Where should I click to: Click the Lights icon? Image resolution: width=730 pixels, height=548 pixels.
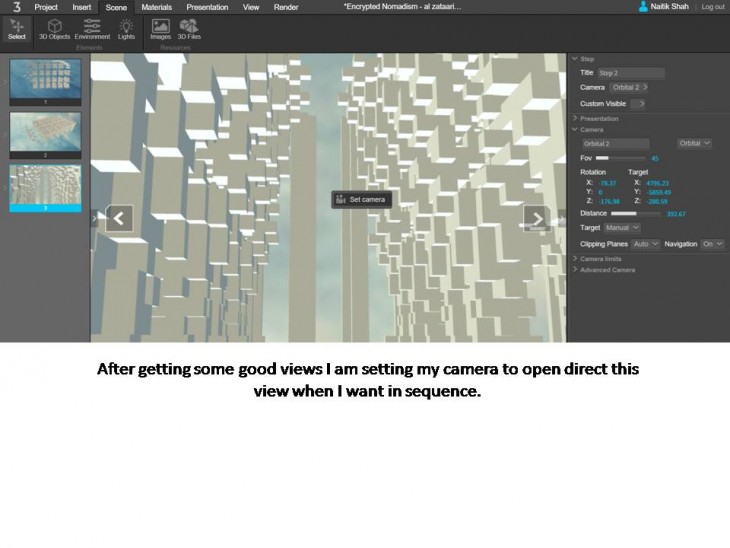(x=126, y=29)
